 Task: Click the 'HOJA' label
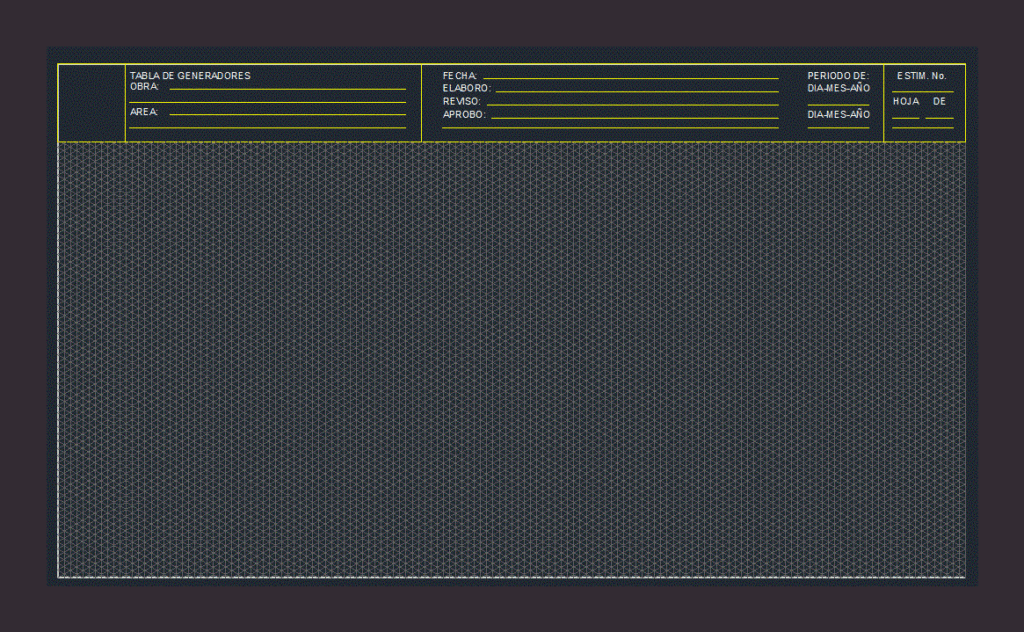[906, 101]
